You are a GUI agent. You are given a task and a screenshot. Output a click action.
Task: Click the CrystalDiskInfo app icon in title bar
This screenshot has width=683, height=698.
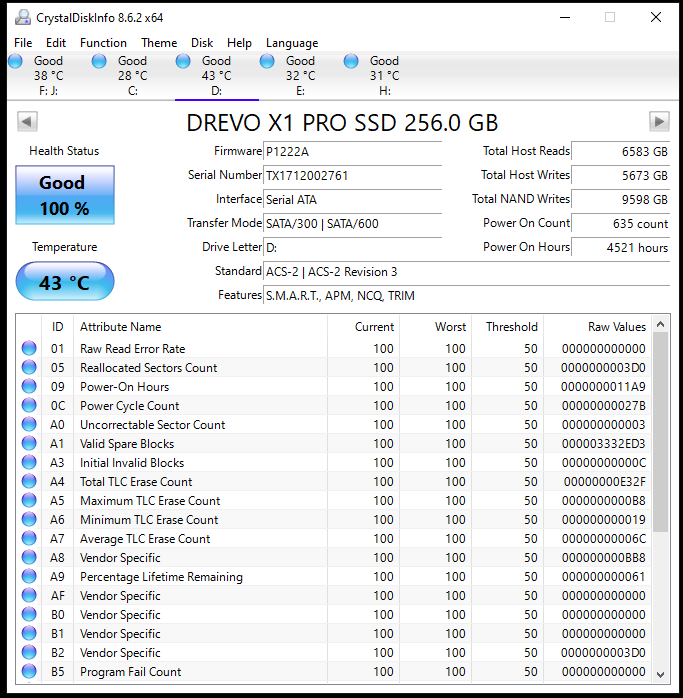point(23,17)
